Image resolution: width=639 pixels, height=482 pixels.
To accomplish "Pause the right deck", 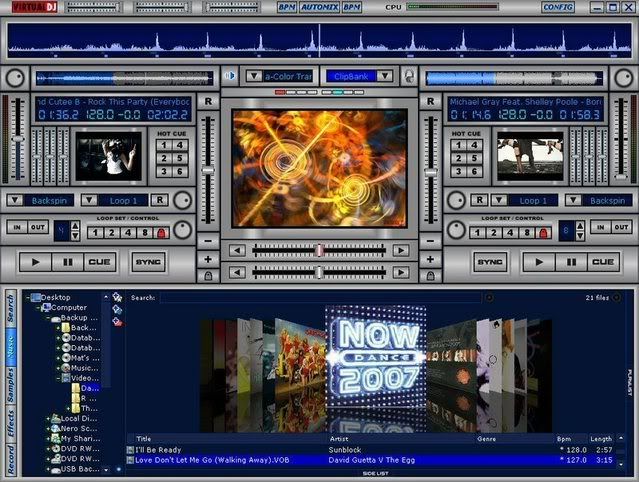I will coord(571,262).
